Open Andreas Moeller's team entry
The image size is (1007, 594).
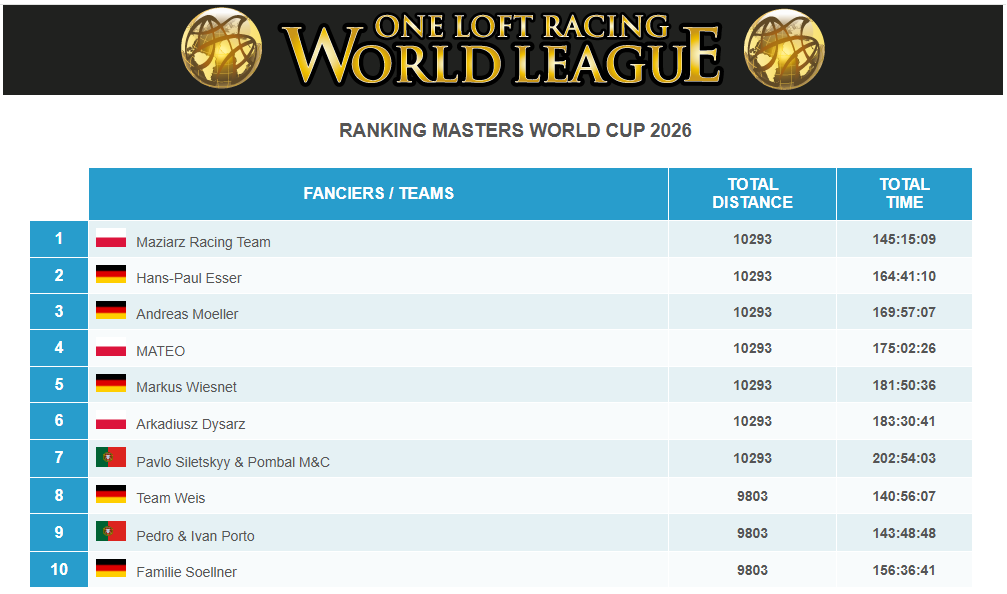[x=187, y=314]
